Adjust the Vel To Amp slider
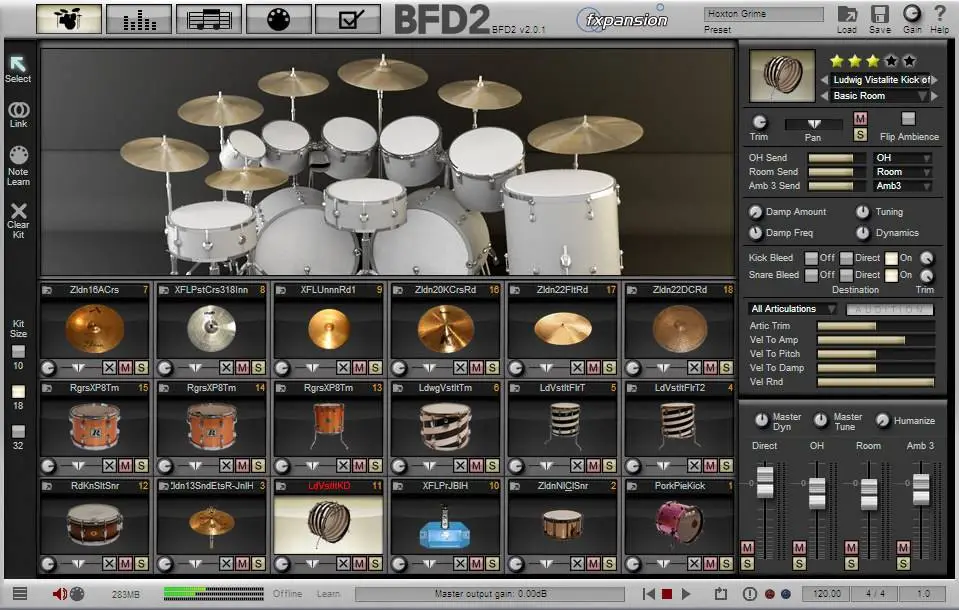Viewport: 959px width, 610px height. click(874, 340)
